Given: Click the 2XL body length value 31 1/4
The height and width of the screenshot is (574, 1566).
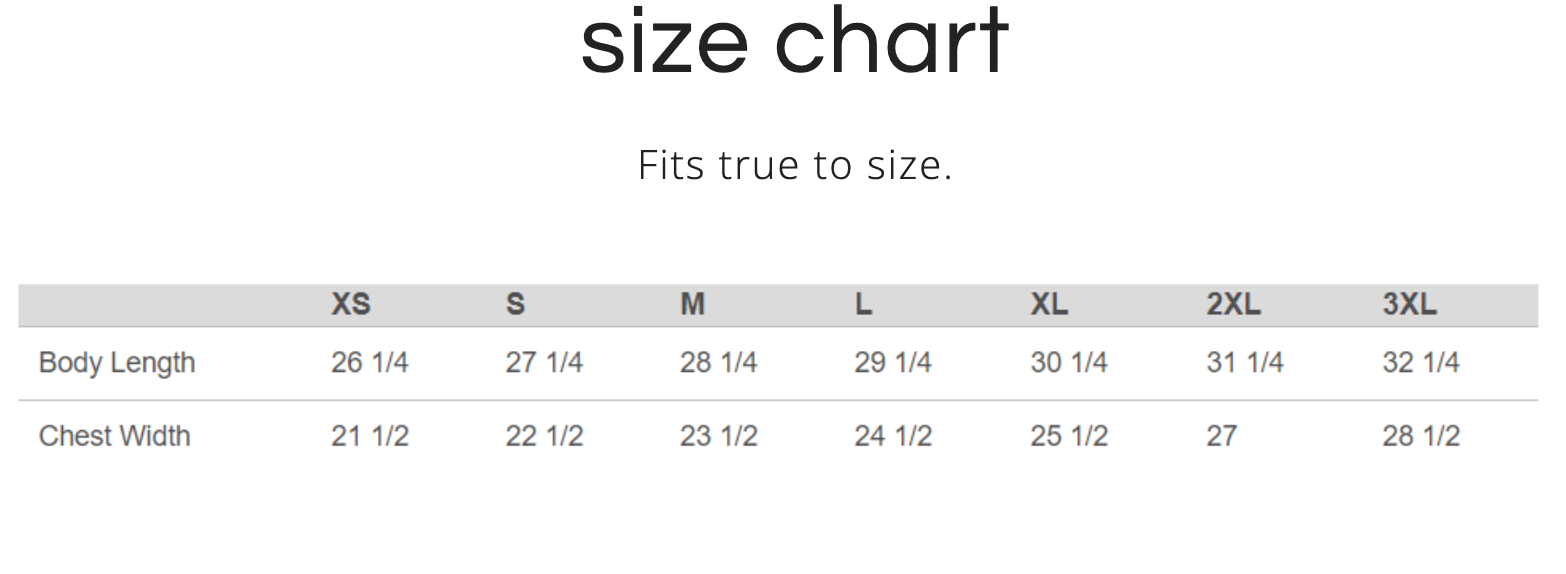Looking at the screenshot, I should [x=1244, y=363].
